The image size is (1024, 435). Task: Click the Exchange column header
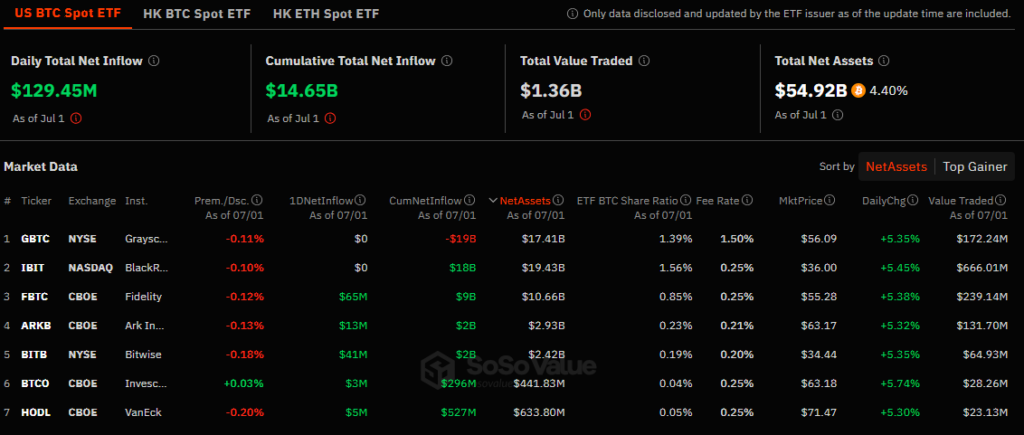pos(92,201)
